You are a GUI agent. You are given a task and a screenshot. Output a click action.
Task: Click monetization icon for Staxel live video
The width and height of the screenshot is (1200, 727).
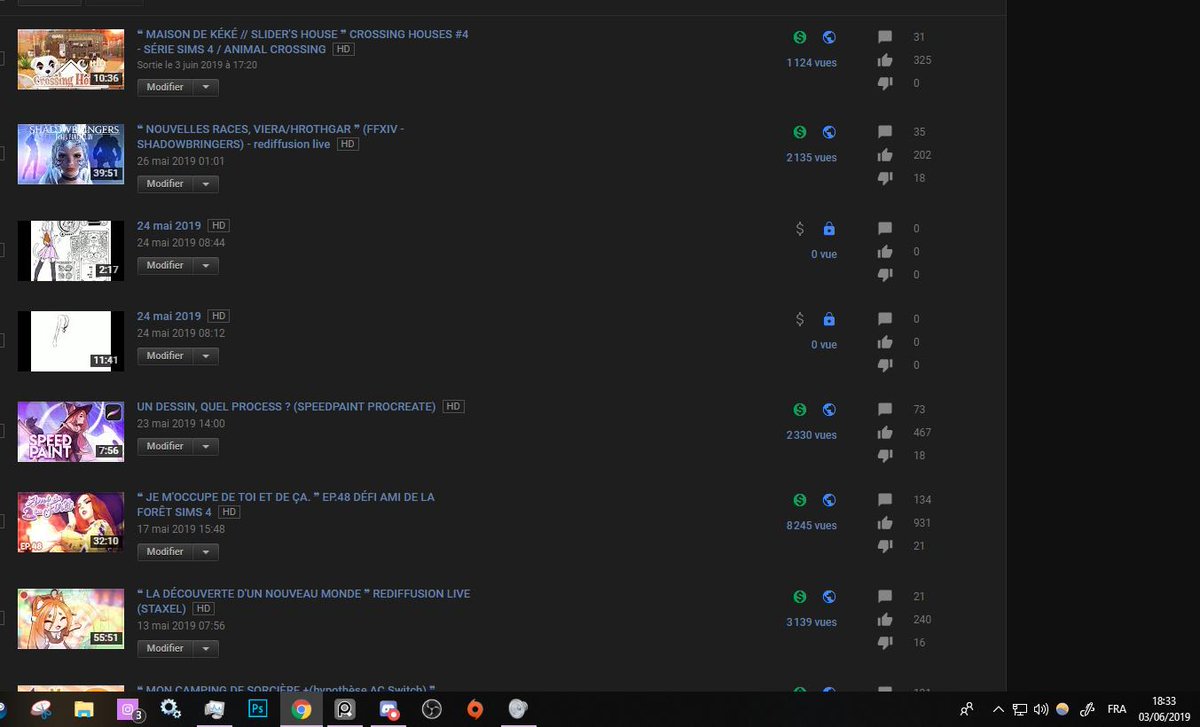click(x=800, y=597)
